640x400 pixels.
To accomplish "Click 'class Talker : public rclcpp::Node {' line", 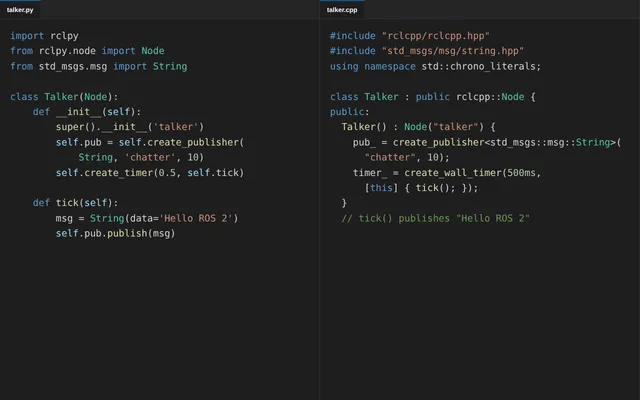I will point(433,97).
